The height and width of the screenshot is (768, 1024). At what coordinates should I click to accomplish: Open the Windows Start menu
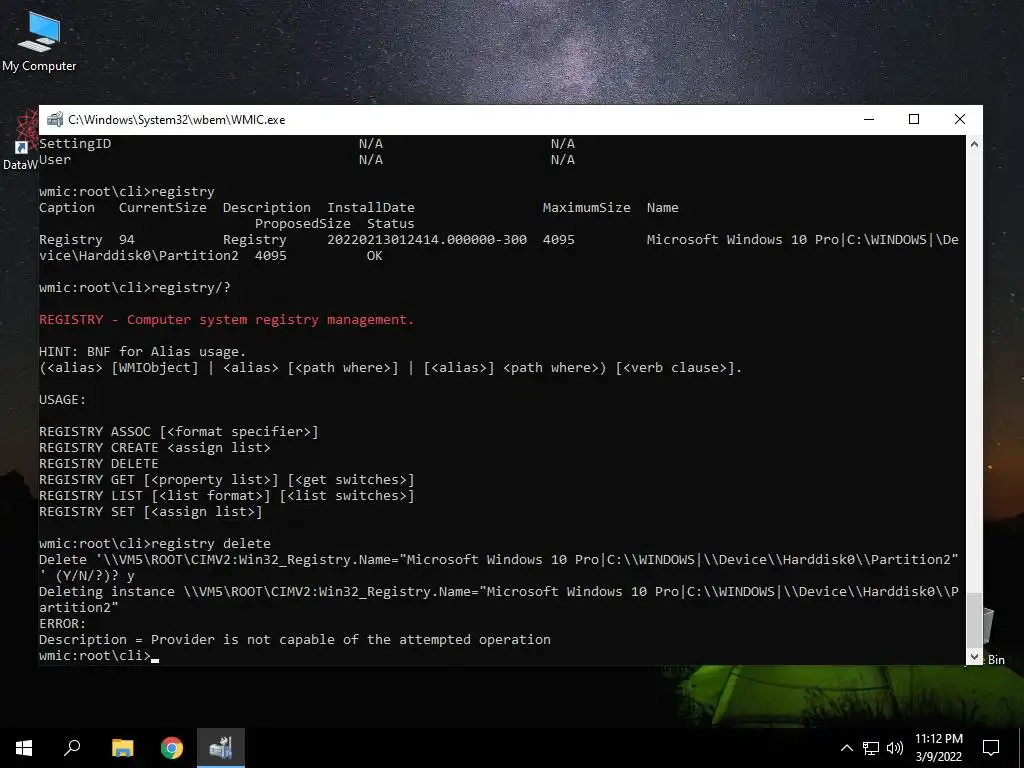click(24, 748)
